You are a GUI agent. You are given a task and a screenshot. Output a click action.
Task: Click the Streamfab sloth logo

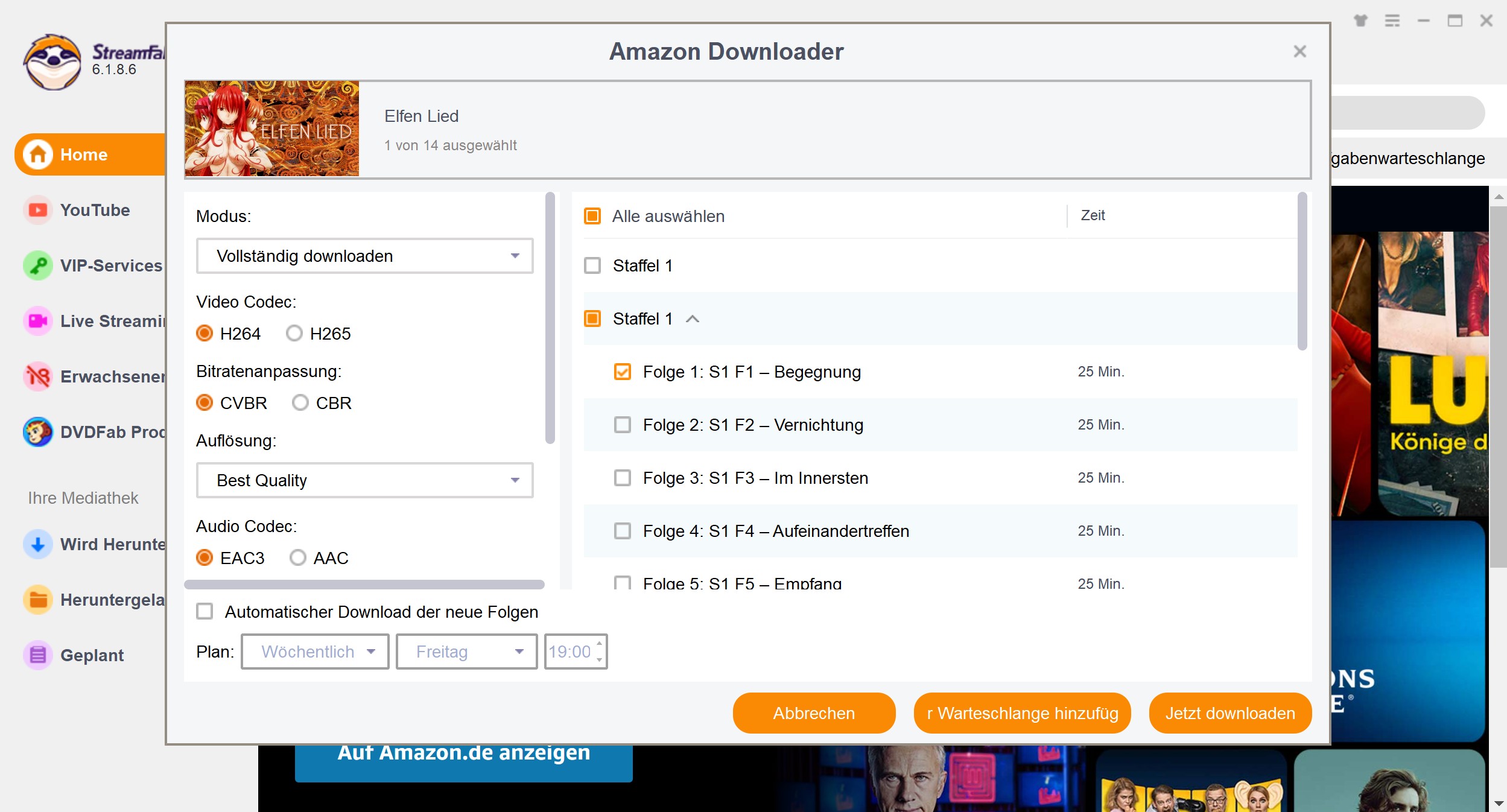52,62
